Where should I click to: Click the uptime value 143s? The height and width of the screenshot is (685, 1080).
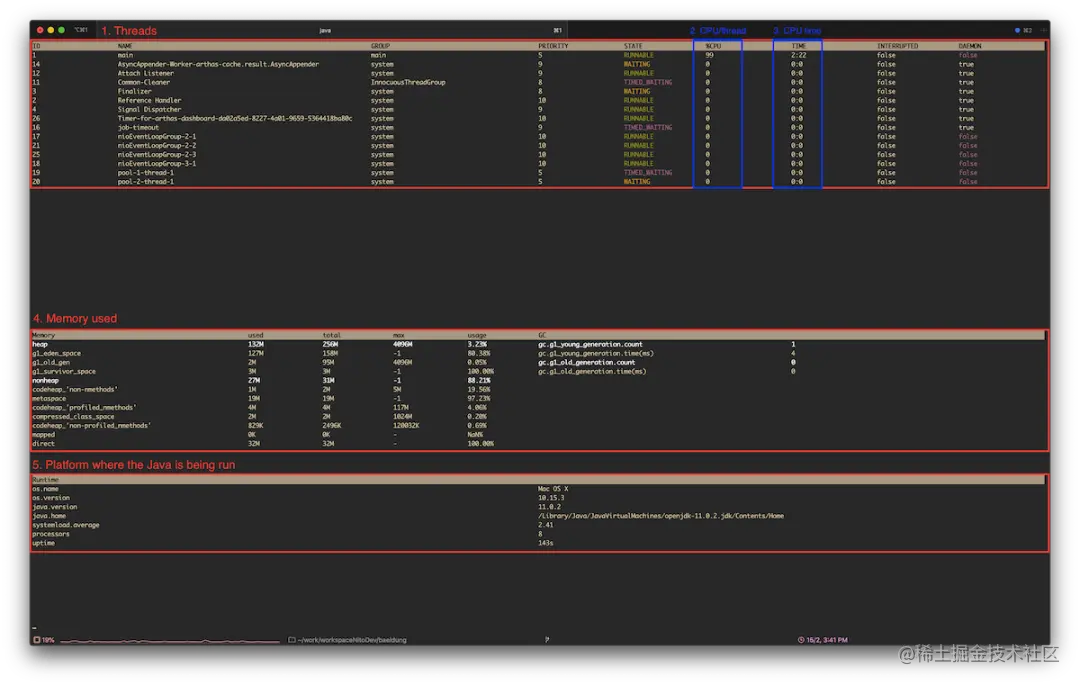point(546,542)
